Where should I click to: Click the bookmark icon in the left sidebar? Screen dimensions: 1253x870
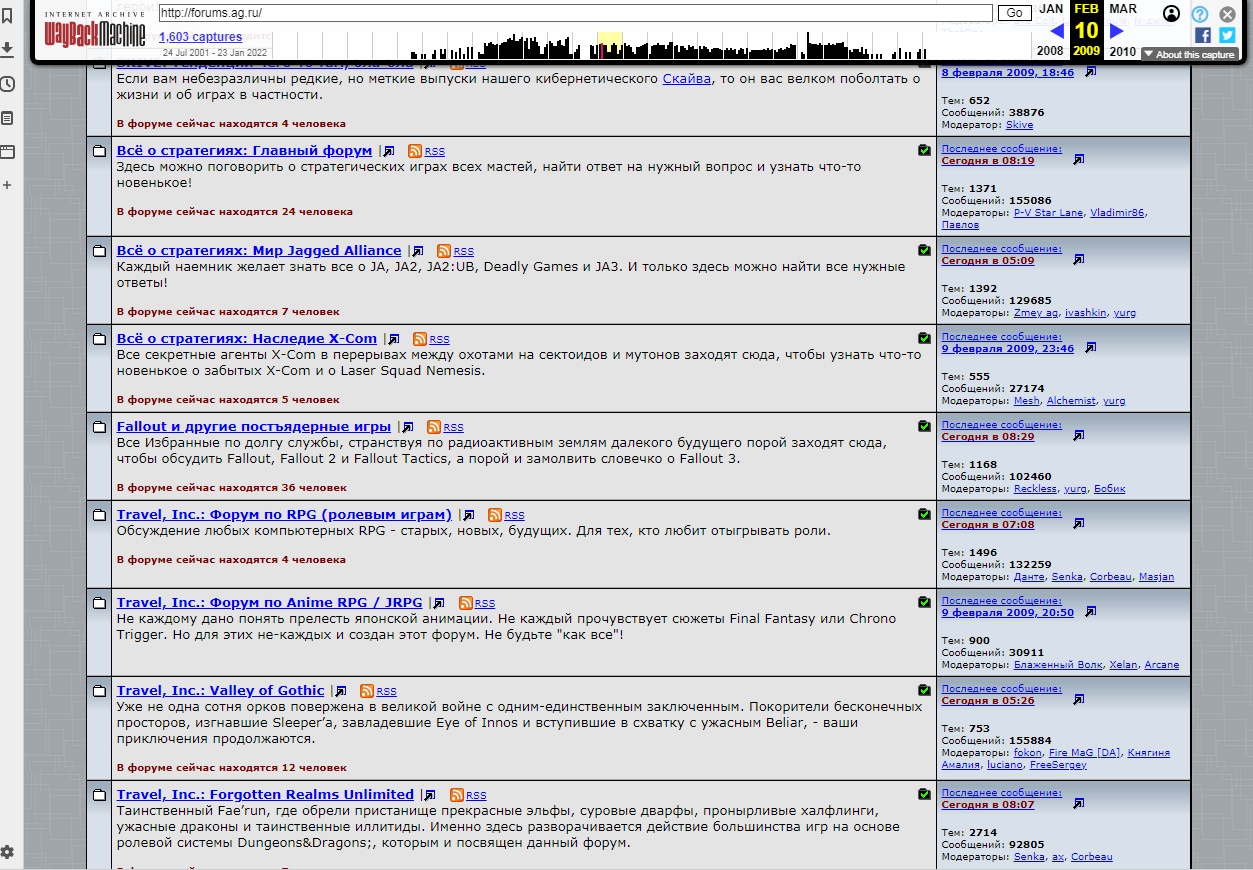click(7, 15)
